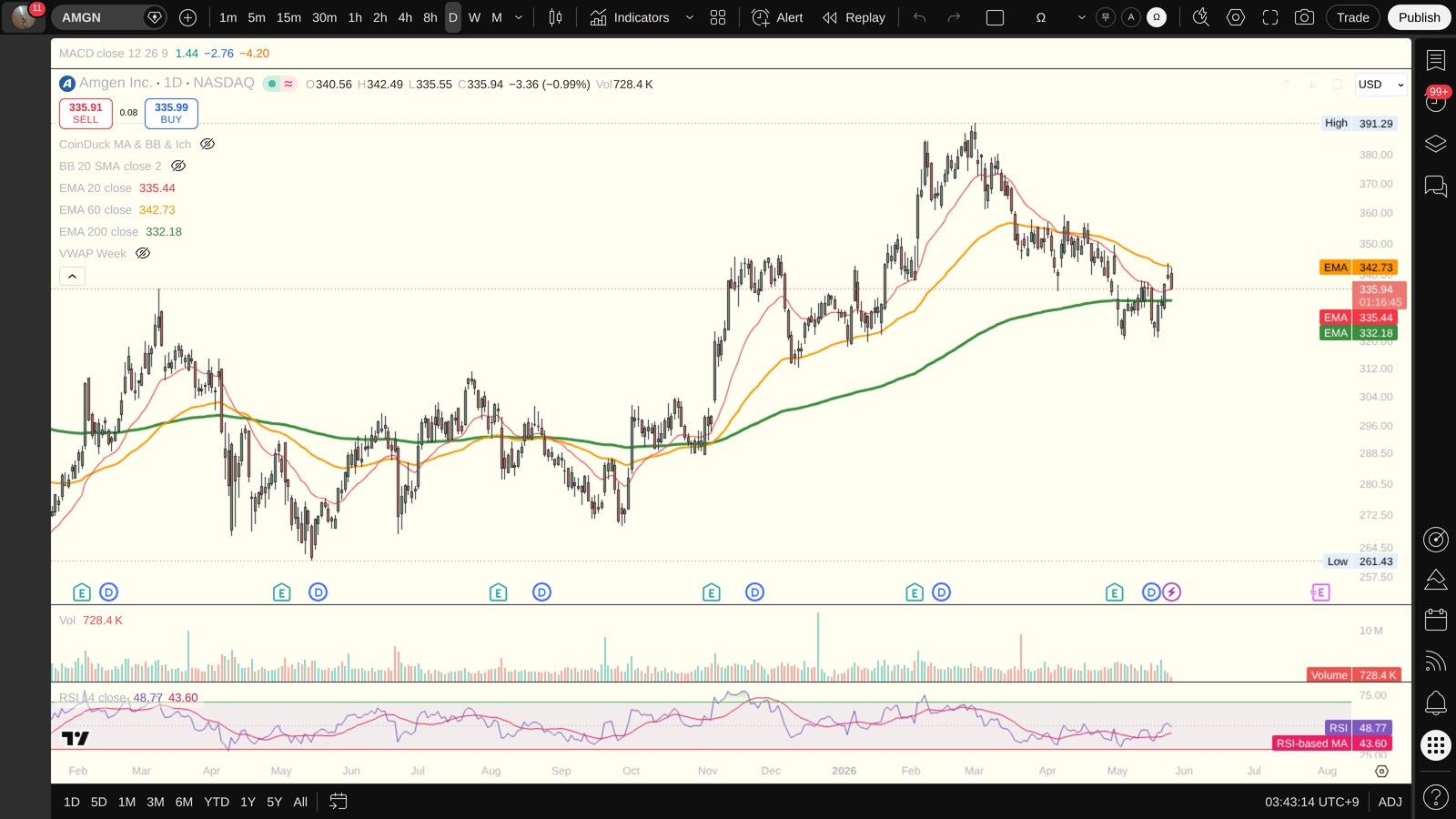Open the calendar icon in right sidebar
This screenshot has height=819, width=1456.
1436,620
